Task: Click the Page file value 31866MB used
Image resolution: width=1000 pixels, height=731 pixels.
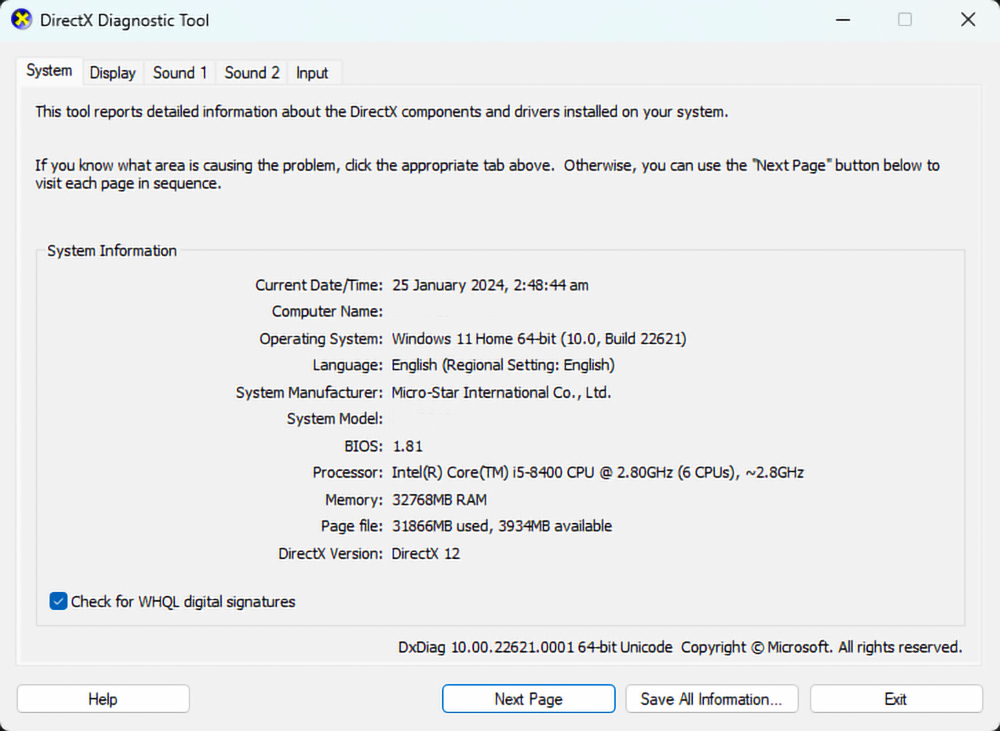Action: (502, 526)
